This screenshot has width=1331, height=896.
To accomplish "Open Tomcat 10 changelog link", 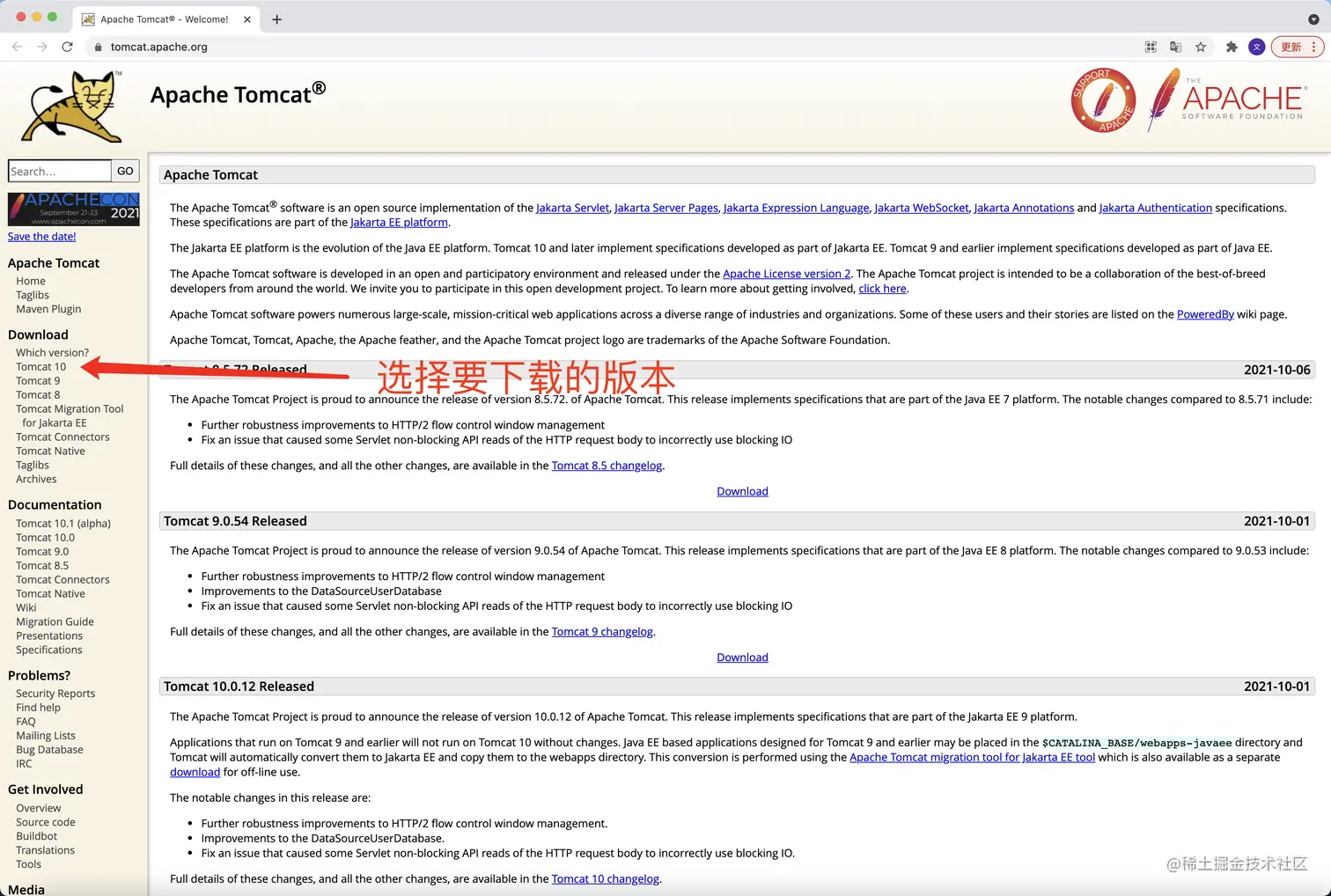I will 605,879.
